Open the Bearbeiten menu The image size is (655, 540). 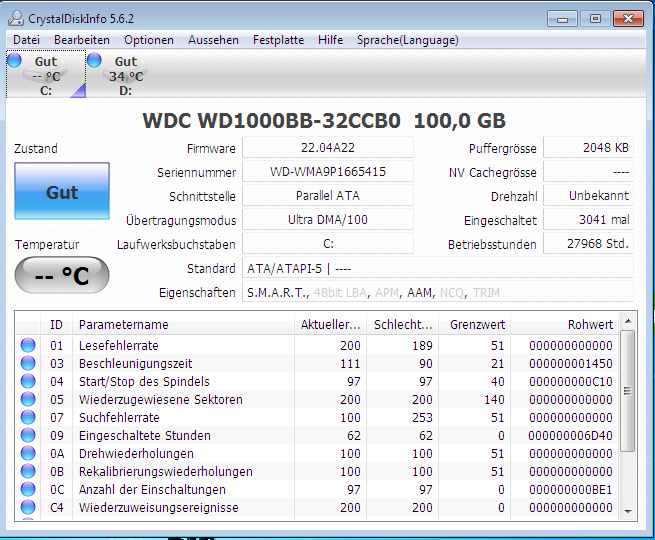[82, 40]
